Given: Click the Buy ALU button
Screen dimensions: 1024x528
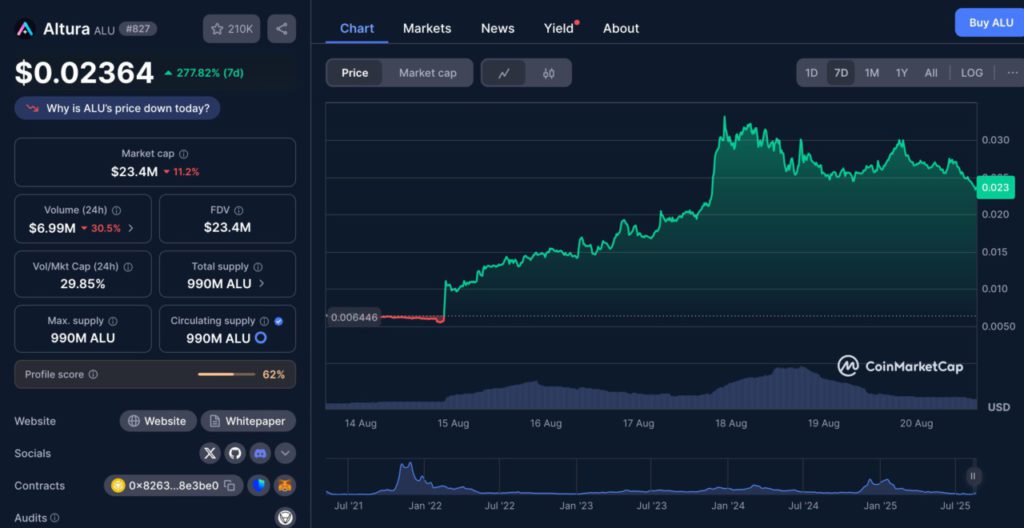Looking at the screenshot, I should 989,22.
